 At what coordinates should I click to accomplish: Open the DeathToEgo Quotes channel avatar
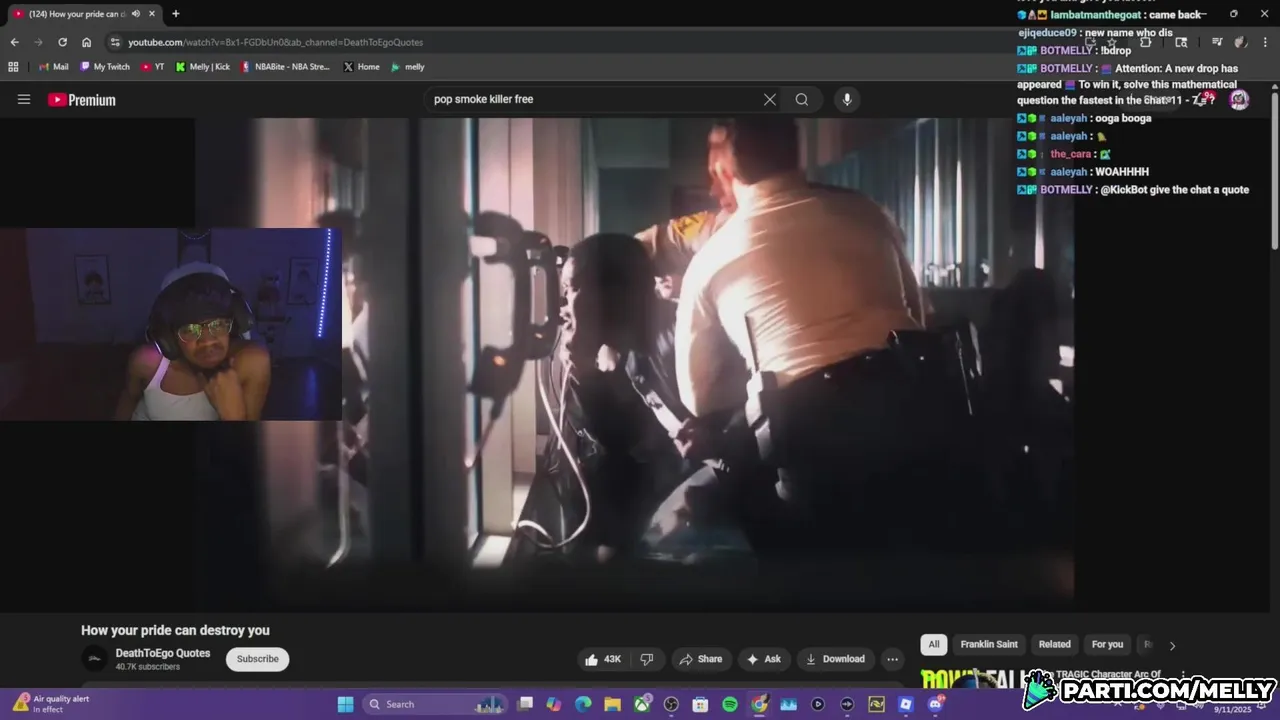(x=94, y=658)
